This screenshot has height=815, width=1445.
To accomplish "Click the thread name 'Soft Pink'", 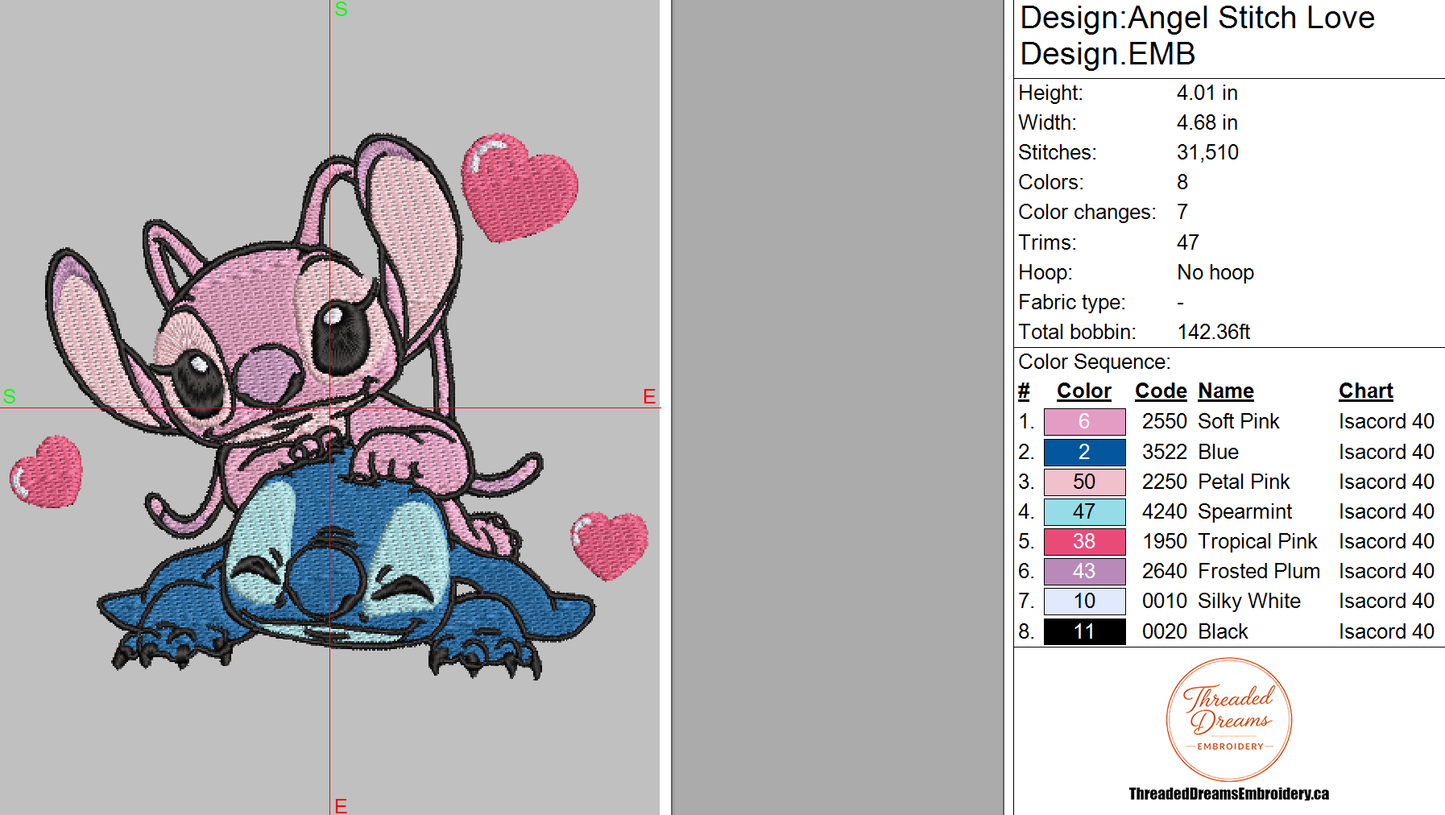I will pos(1239,422).
